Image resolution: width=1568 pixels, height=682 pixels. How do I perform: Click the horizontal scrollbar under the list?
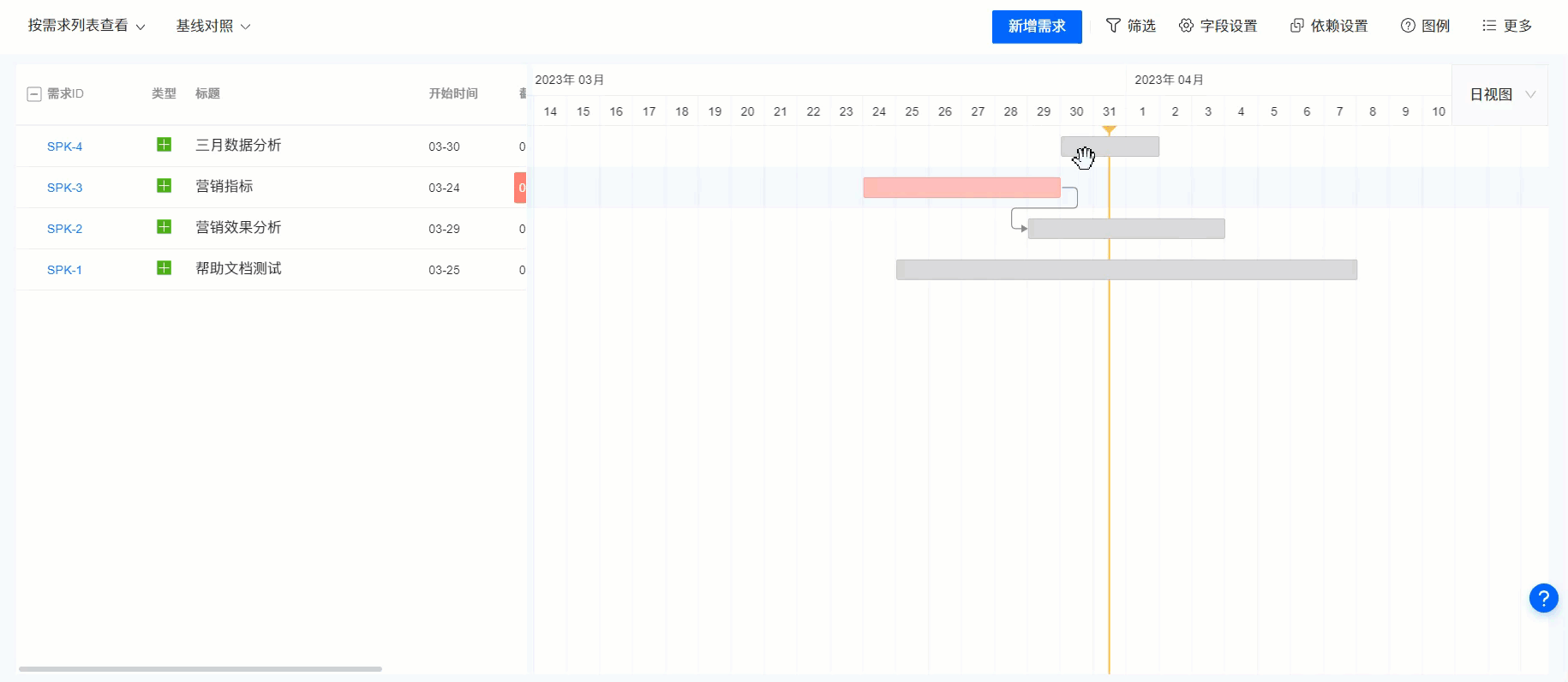pyautogui.click(x=200, y=669)
